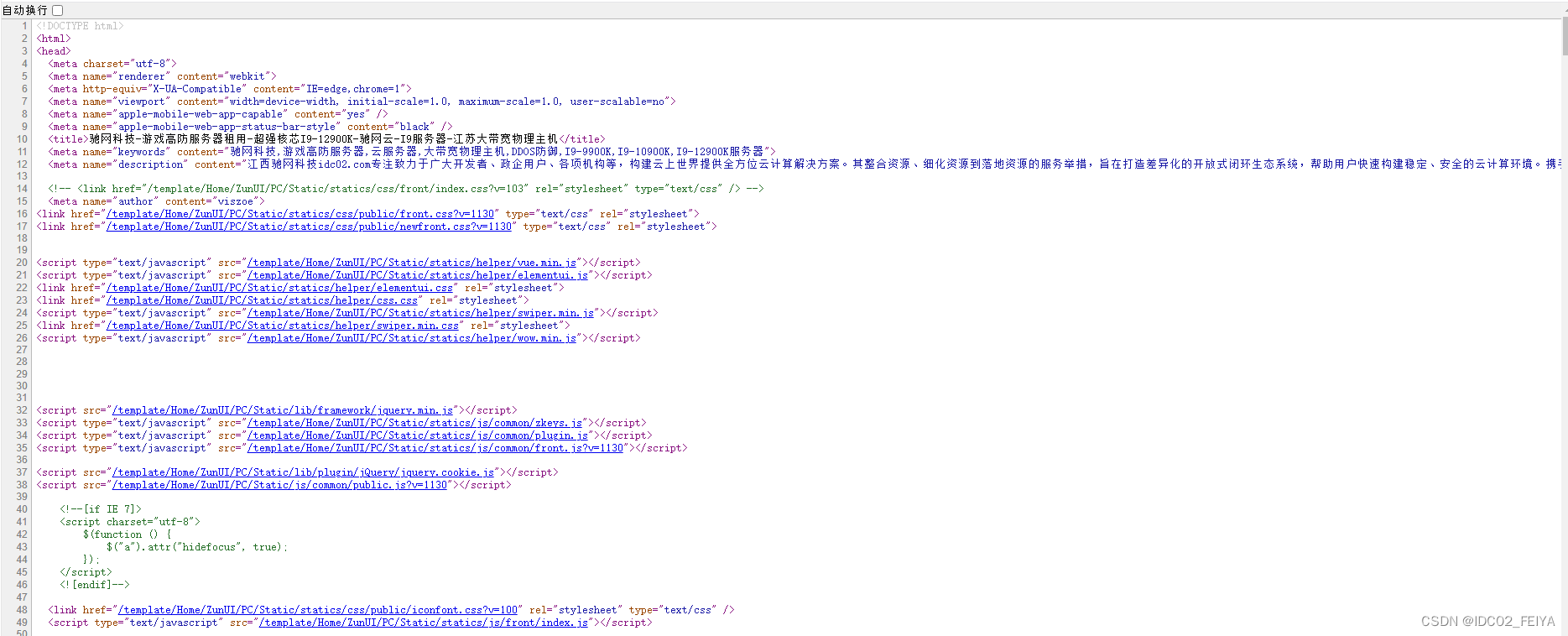This screenshot has height=636, width=1568.
Task: Open the newfront.css?v=1130 stylesheet link
Action: coord(309,227)
